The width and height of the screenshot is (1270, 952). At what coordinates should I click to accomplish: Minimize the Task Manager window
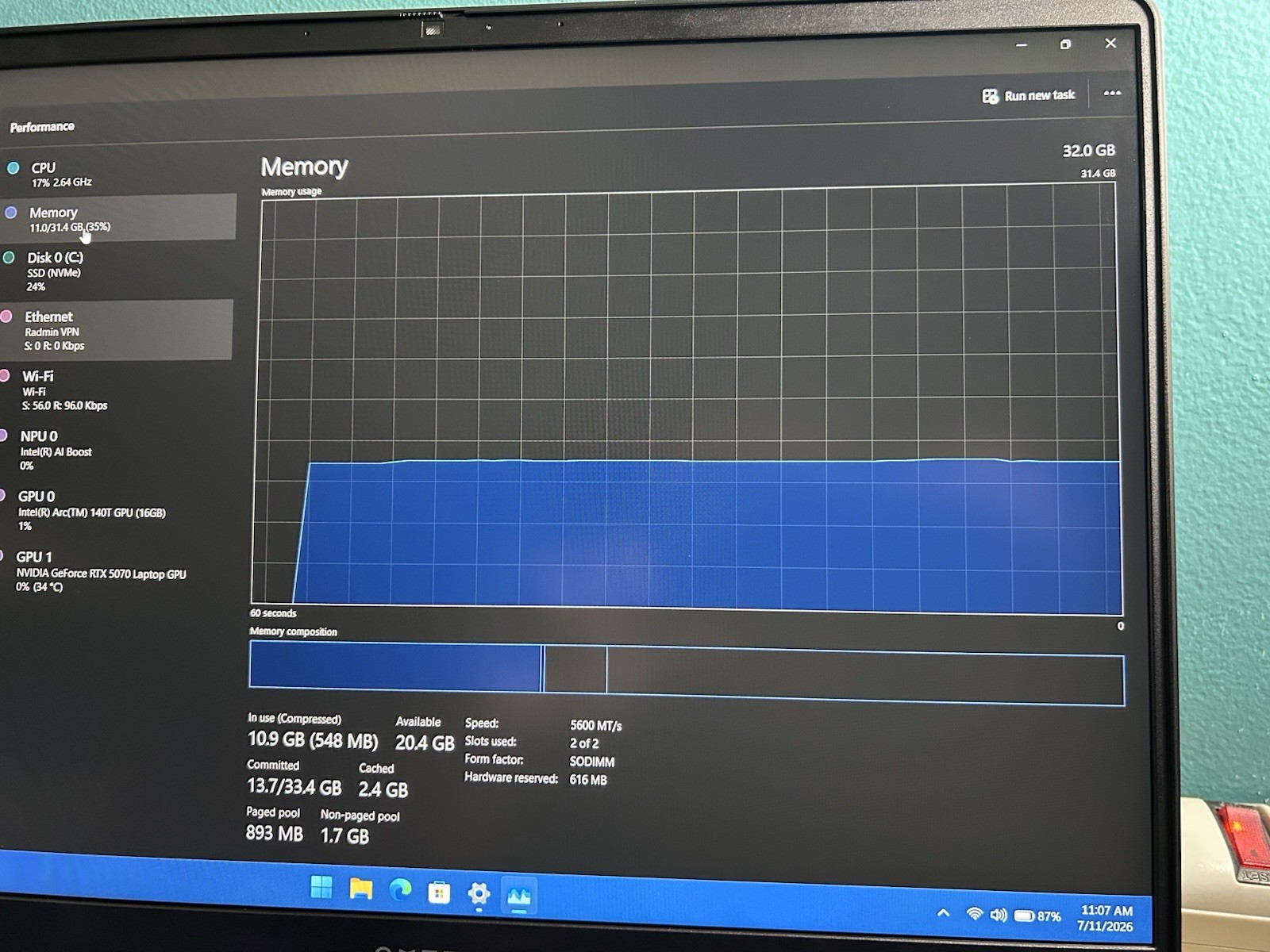[x=1022, y=45]
